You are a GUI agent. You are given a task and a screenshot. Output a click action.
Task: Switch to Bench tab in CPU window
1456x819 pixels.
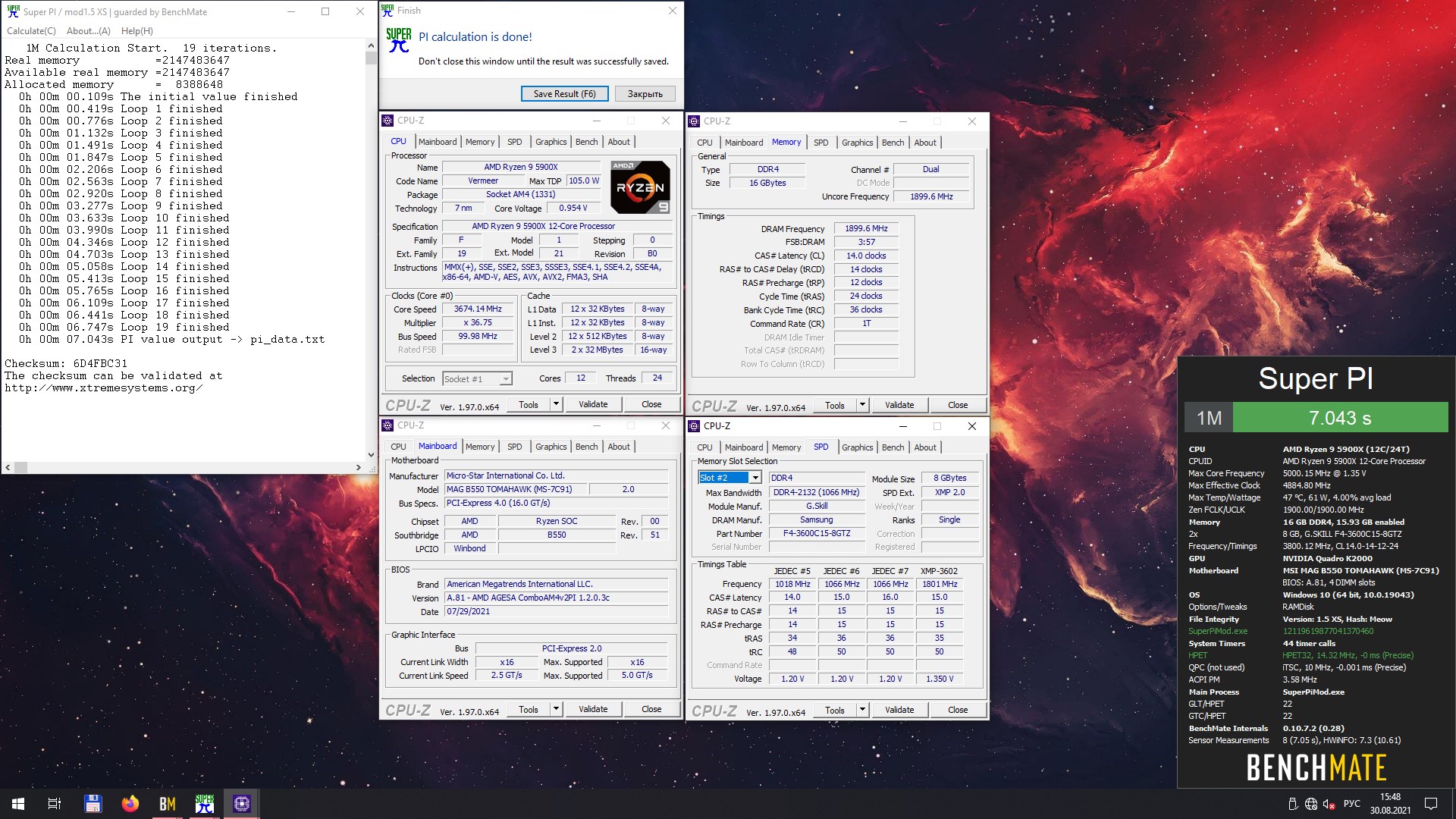tap(586, 142)
